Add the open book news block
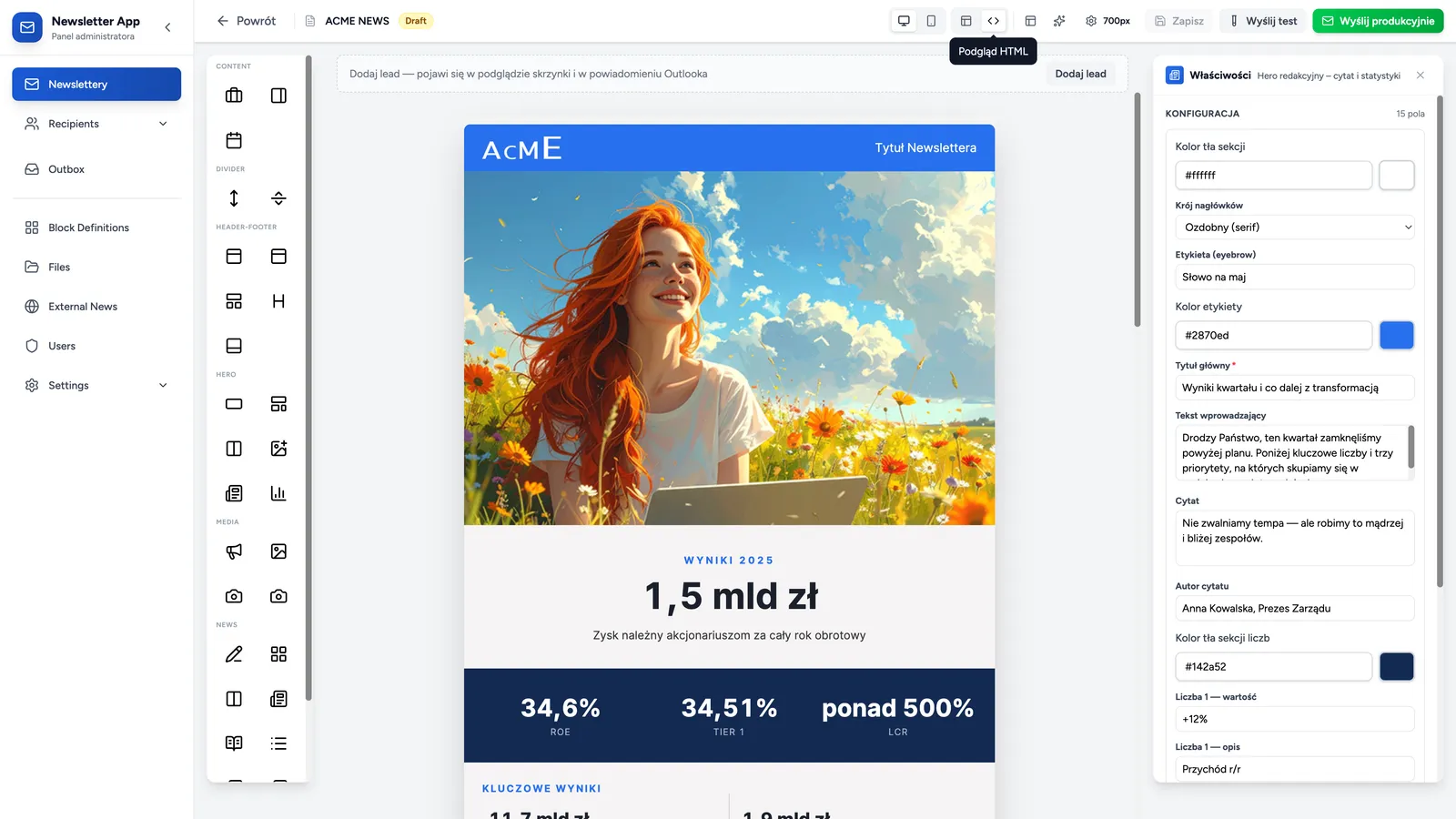 pos(234,743)
